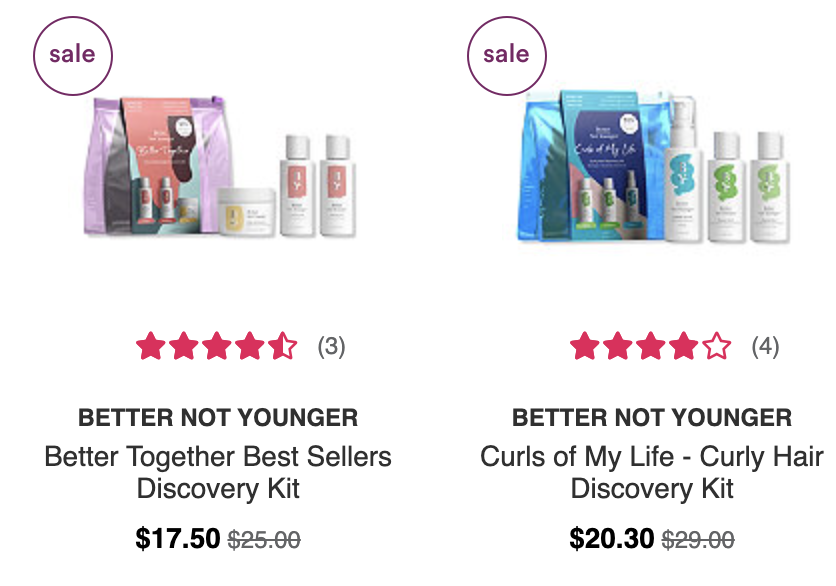The image size is (836, 586).
Task: Open Better Together kit product image
Action: [x=220, y=166]
